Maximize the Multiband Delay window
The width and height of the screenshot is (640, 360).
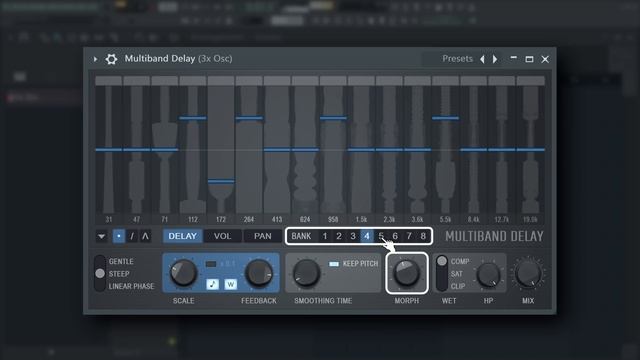tap(529, 59)
